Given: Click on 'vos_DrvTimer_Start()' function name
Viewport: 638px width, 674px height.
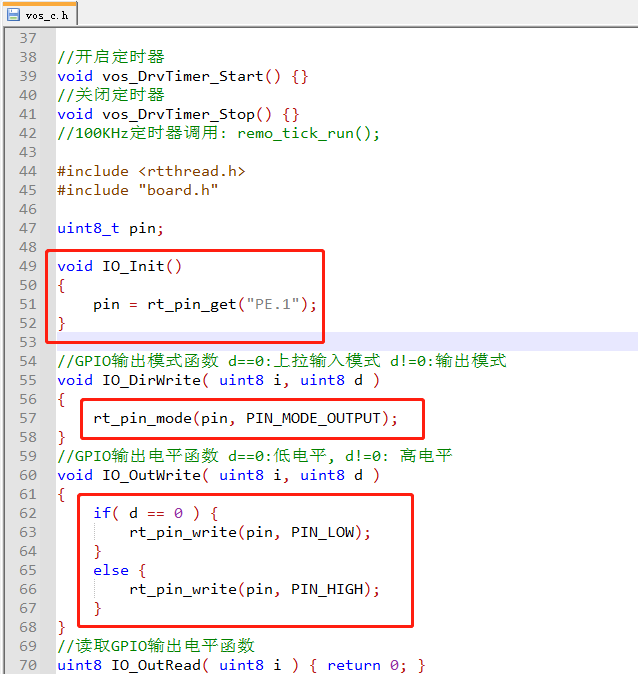Looking at the screenshot, I should [191, 76].
